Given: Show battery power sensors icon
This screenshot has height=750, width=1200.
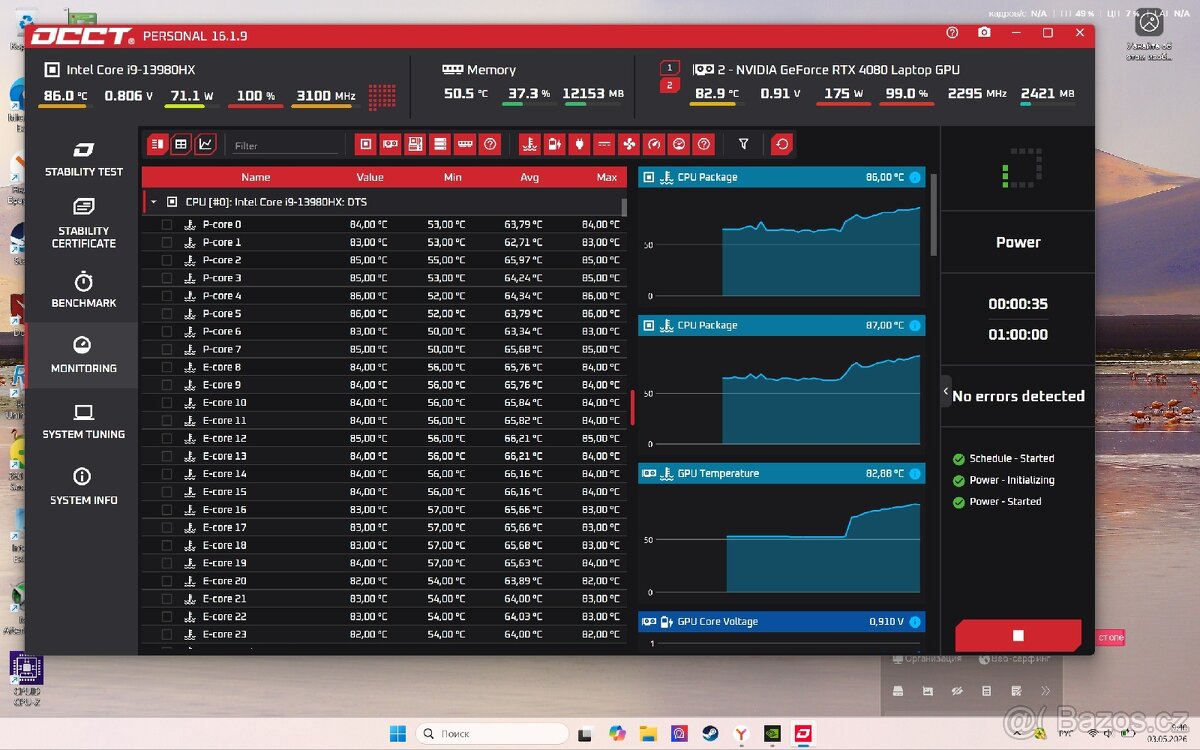Looking at the screenshot, I should (555, 144).
